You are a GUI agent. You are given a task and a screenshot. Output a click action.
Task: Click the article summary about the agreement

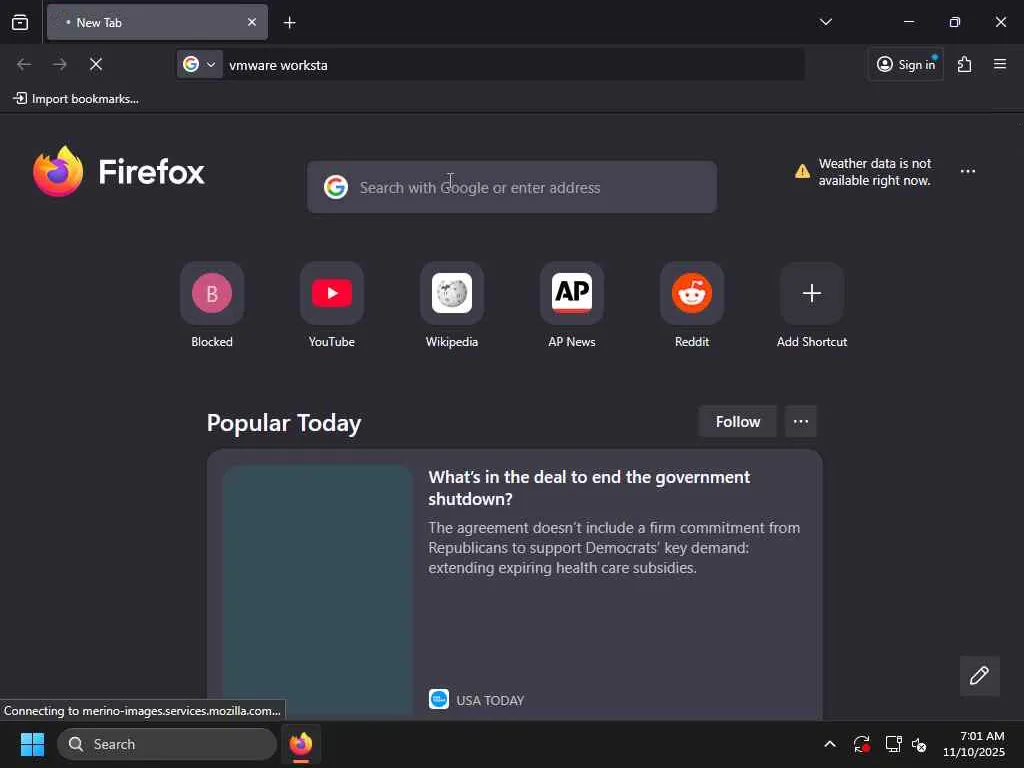point(614,547)
